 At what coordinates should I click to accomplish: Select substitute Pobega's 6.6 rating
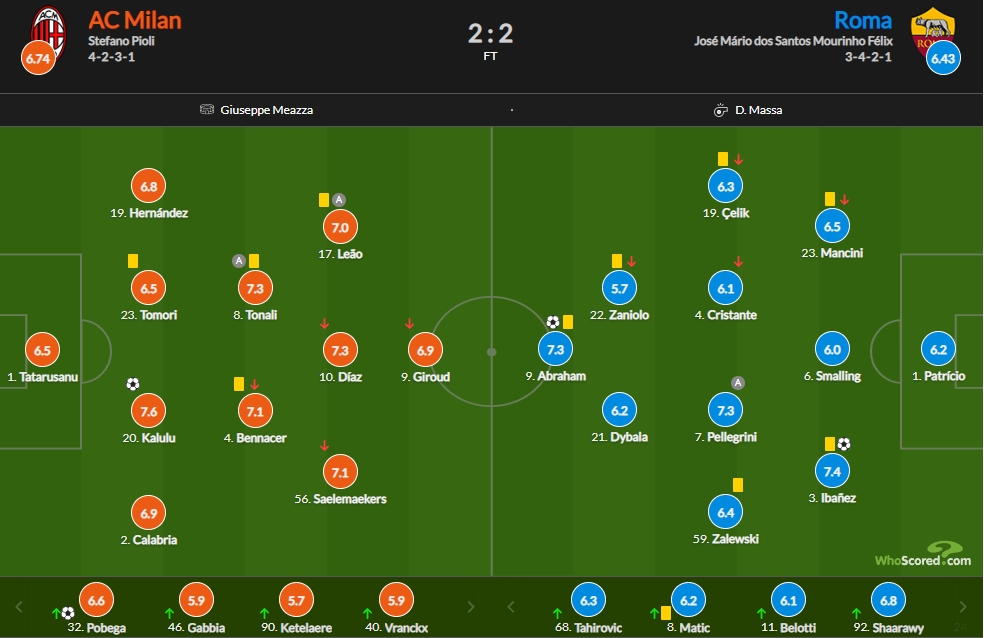coord(96,600)
